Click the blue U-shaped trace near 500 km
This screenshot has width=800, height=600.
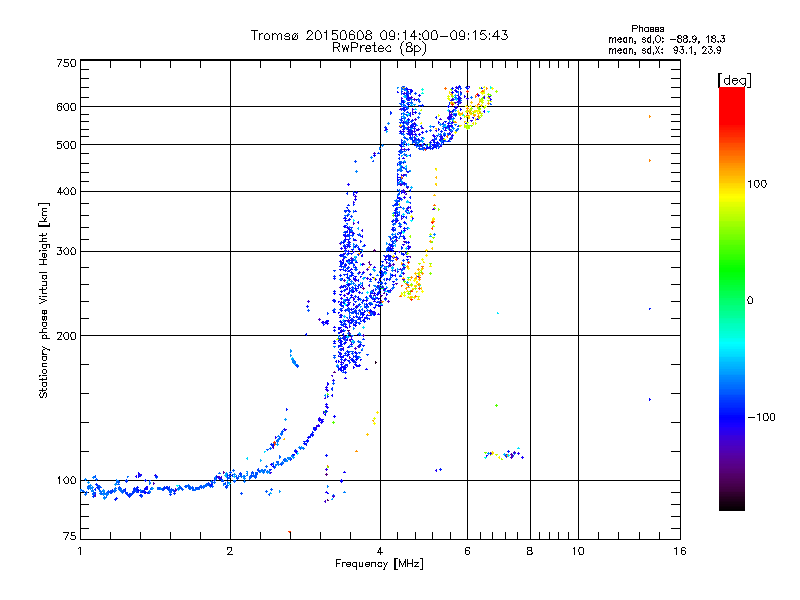pos(431,140)
